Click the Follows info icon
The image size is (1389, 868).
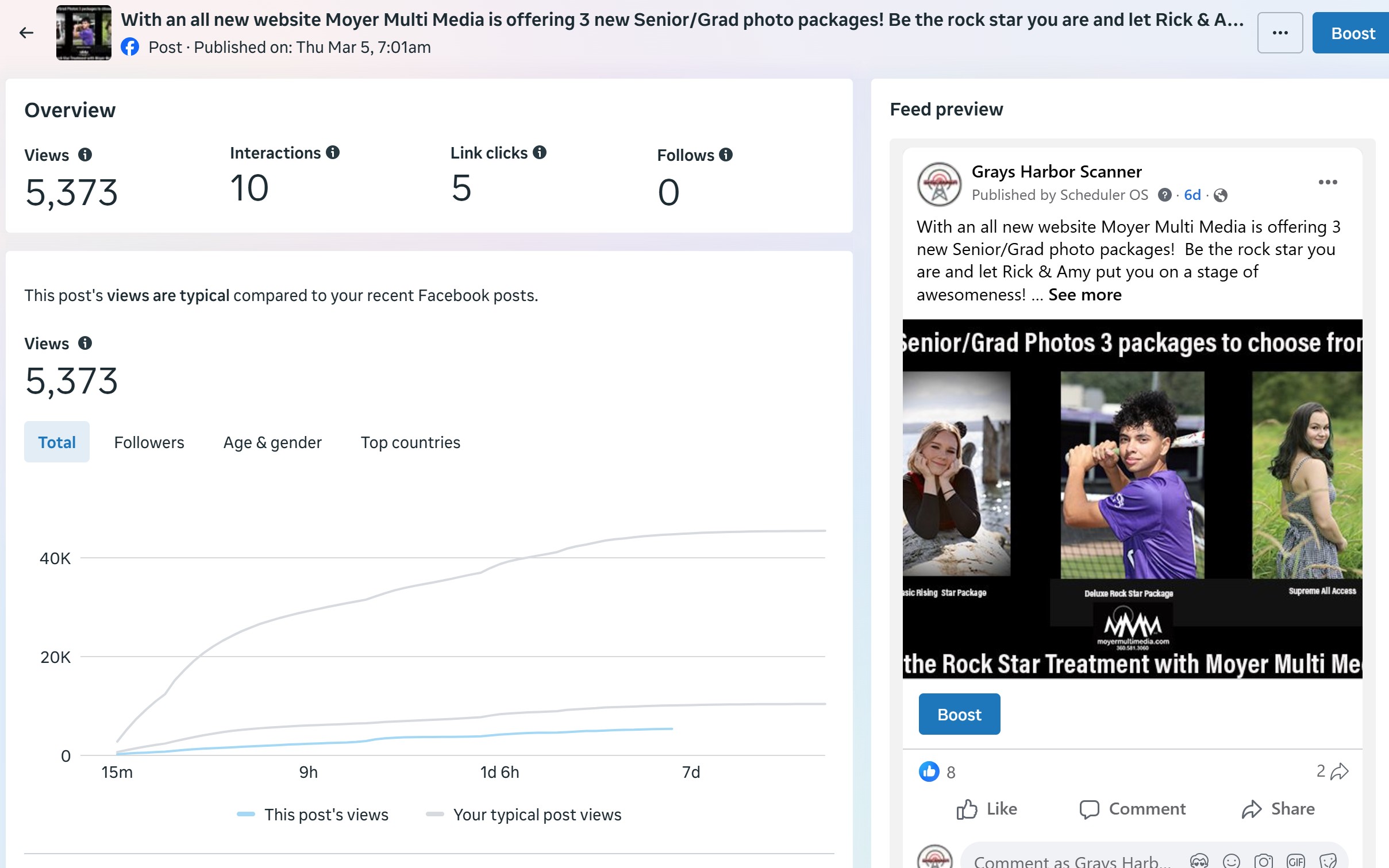(x=726, y=155)
